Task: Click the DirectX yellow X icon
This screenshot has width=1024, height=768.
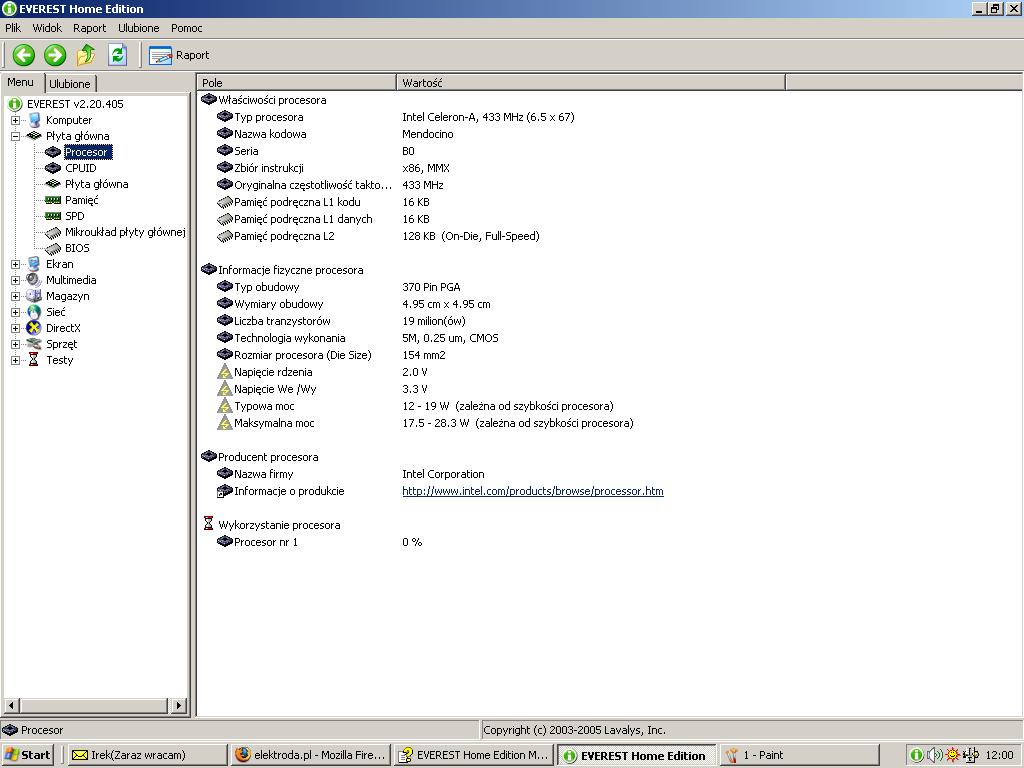Action: tap(34, 328)
